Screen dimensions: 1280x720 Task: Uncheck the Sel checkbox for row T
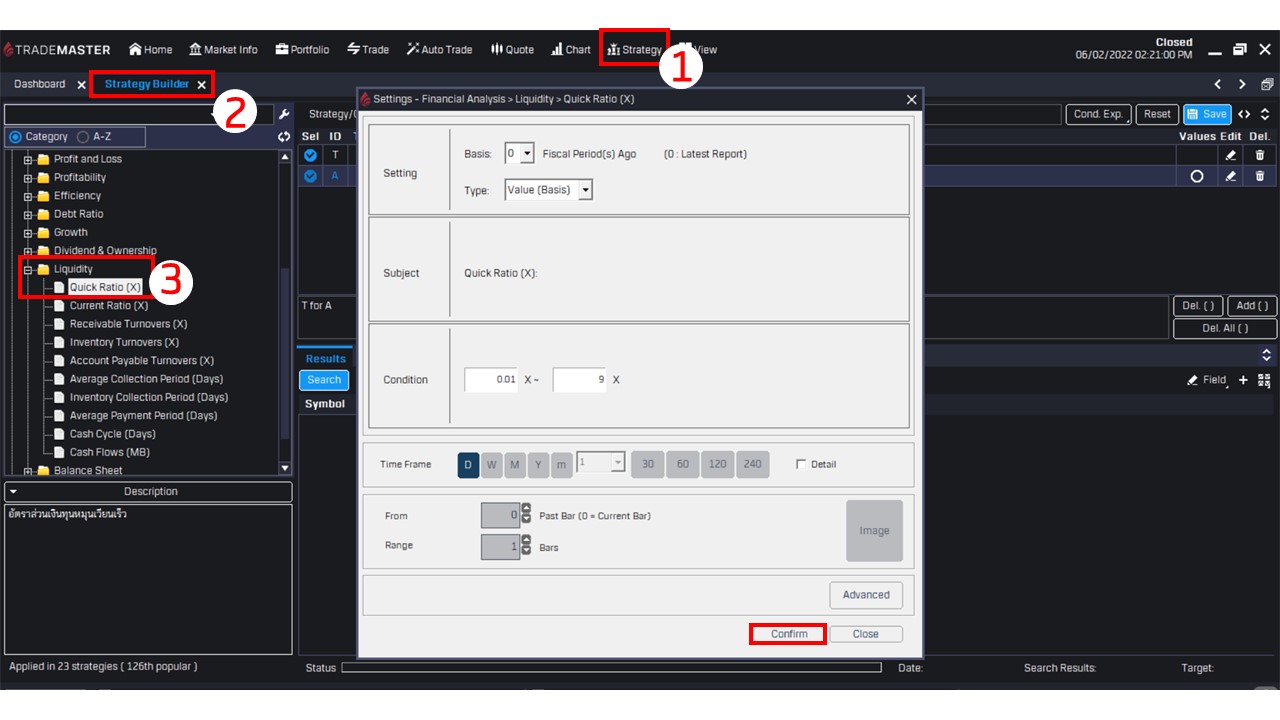[310, 155]
